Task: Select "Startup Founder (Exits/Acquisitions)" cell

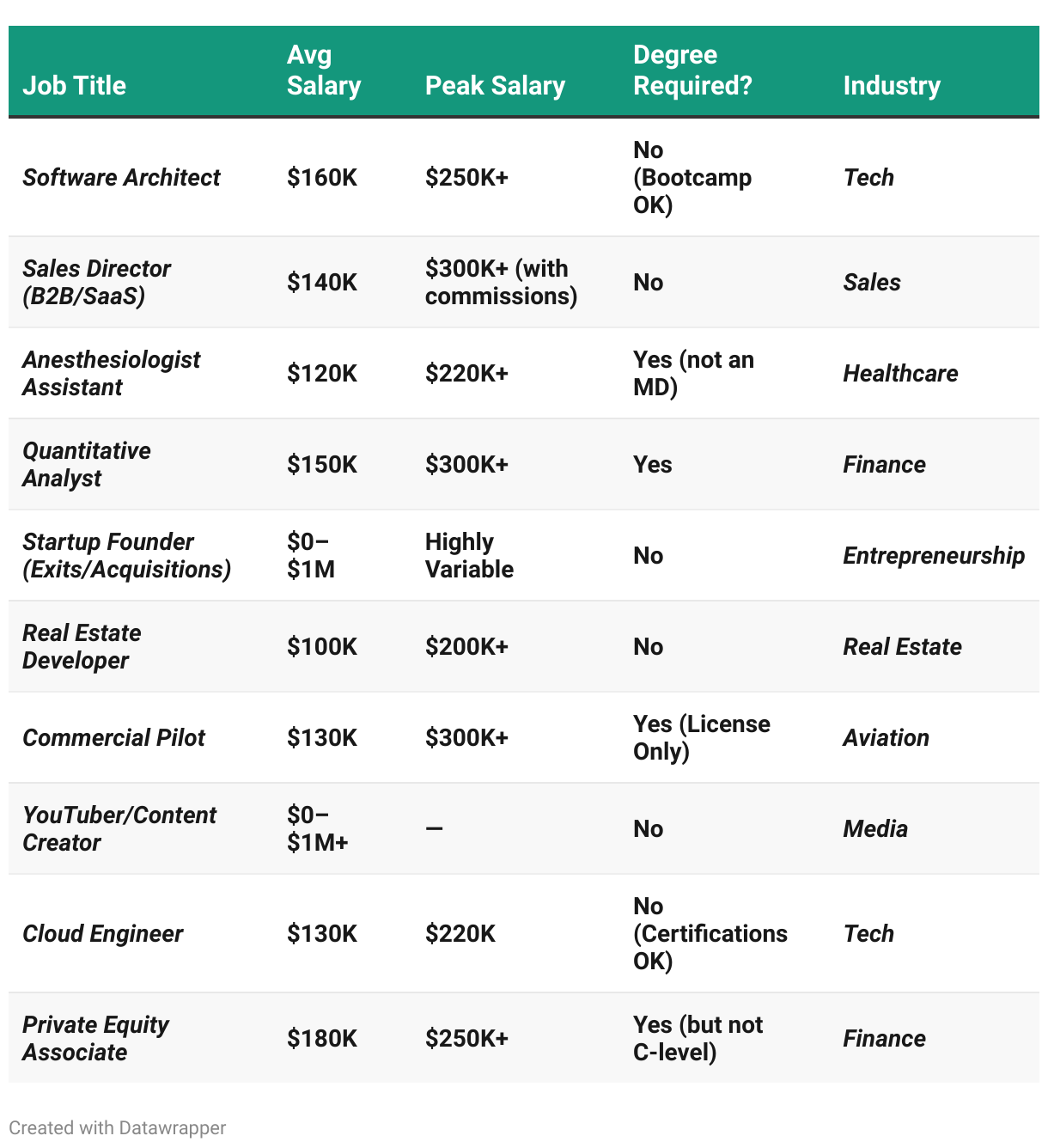Action: coord(126,555)
